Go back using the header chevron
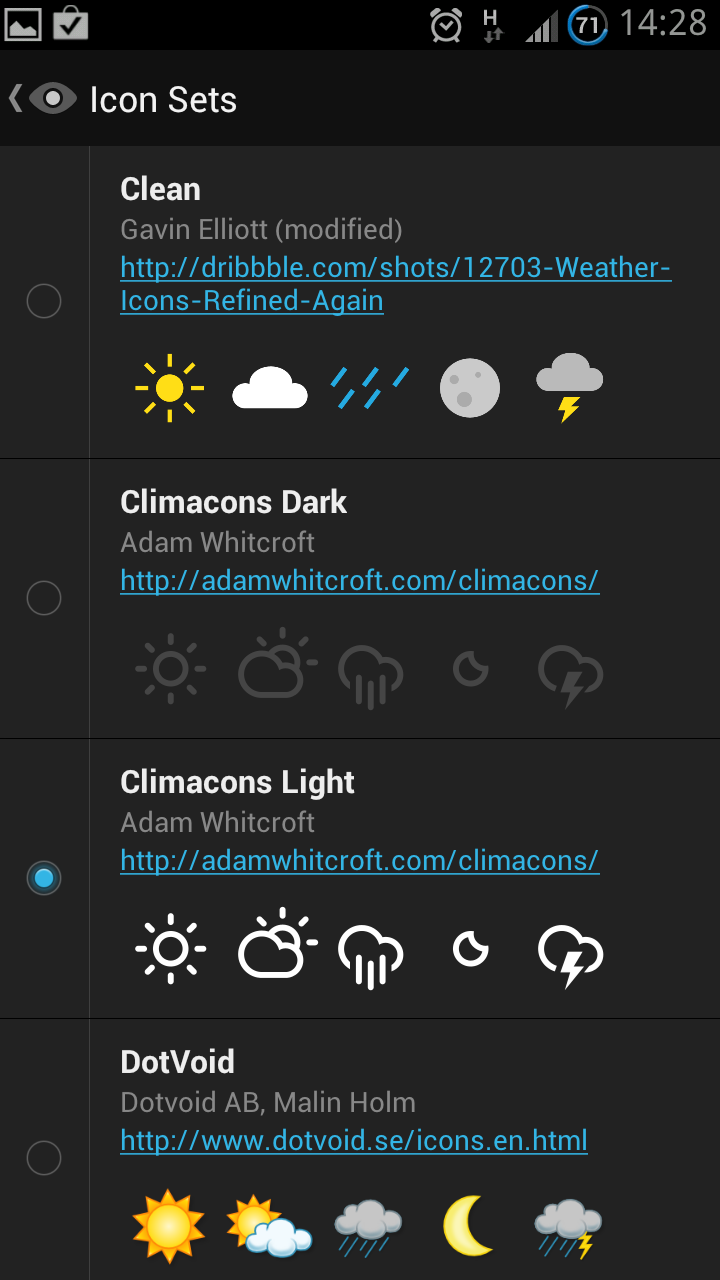 tap(15, 98)
